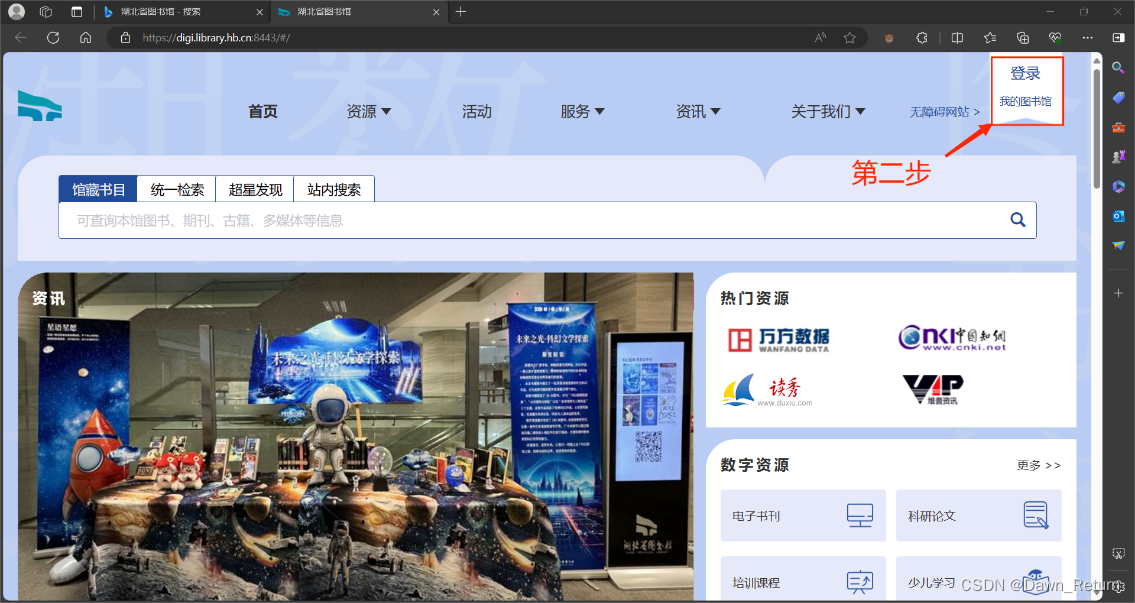Open 科研论文 resource card
This screenshot has width=1135, height=603.
point(979,515)
